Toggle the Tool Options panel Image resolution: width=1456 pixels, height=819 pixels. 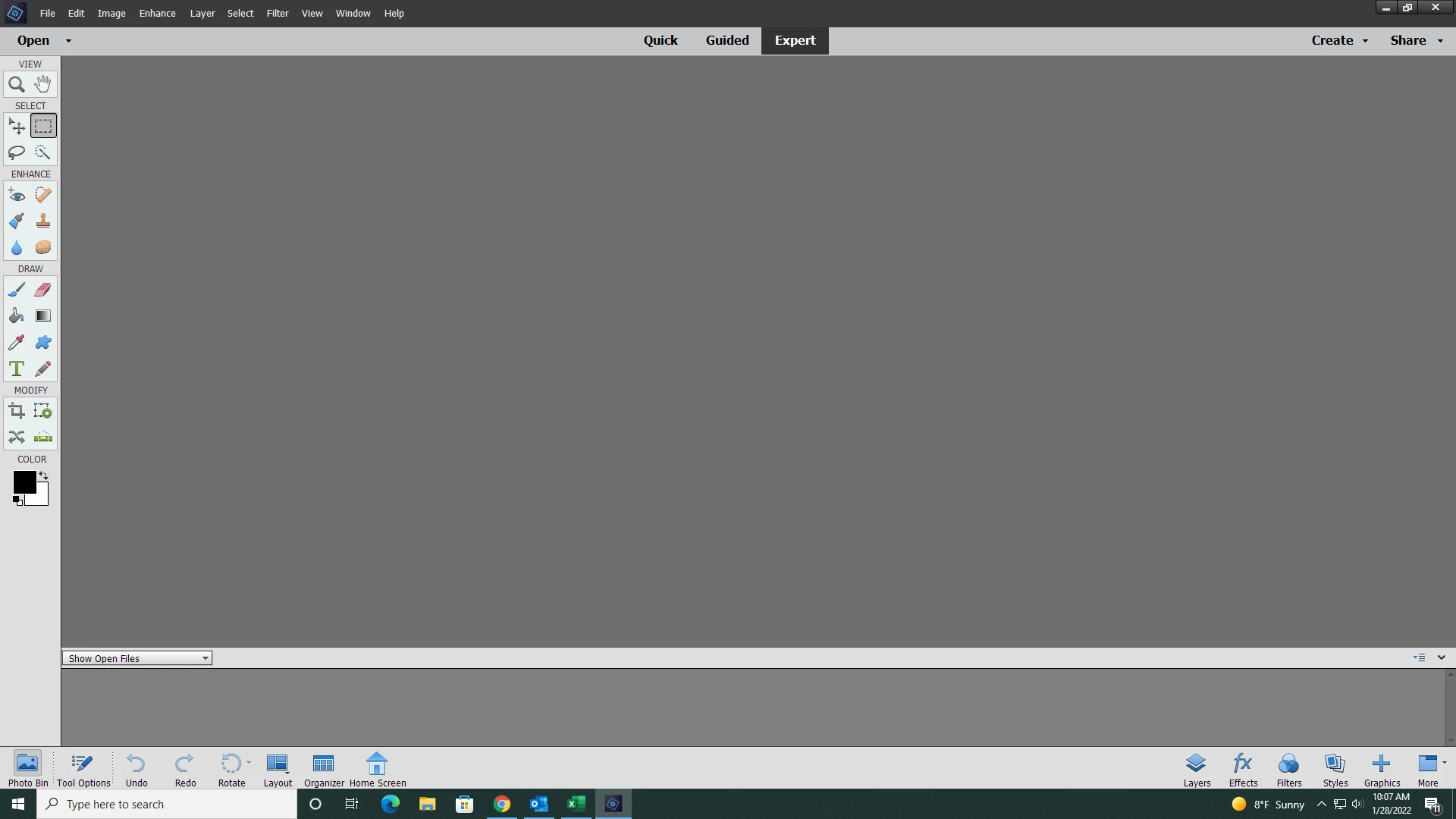click(x=83, y=769)
